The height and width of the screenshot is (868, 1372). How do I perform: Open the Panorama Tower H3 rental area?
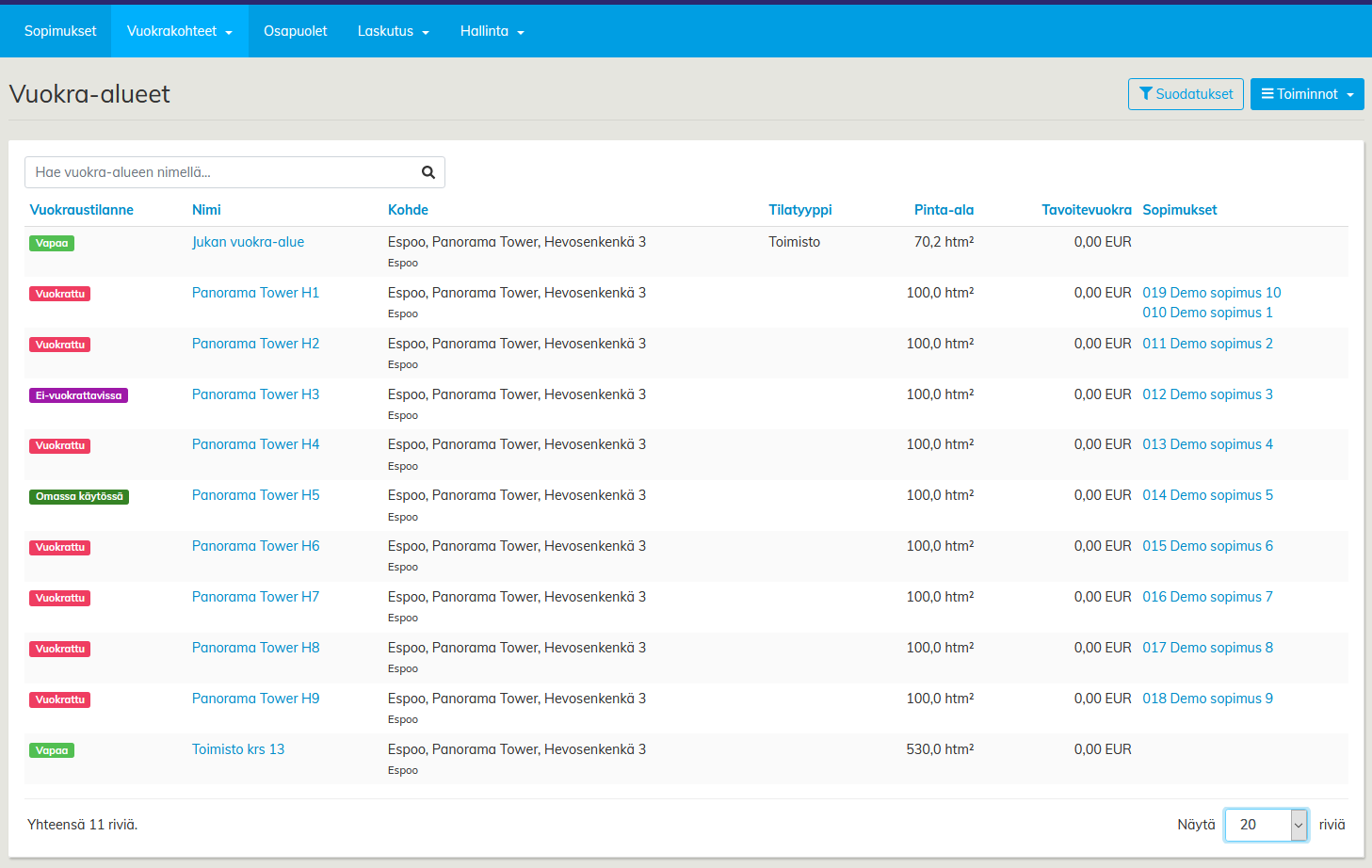[x=255, y=394]
